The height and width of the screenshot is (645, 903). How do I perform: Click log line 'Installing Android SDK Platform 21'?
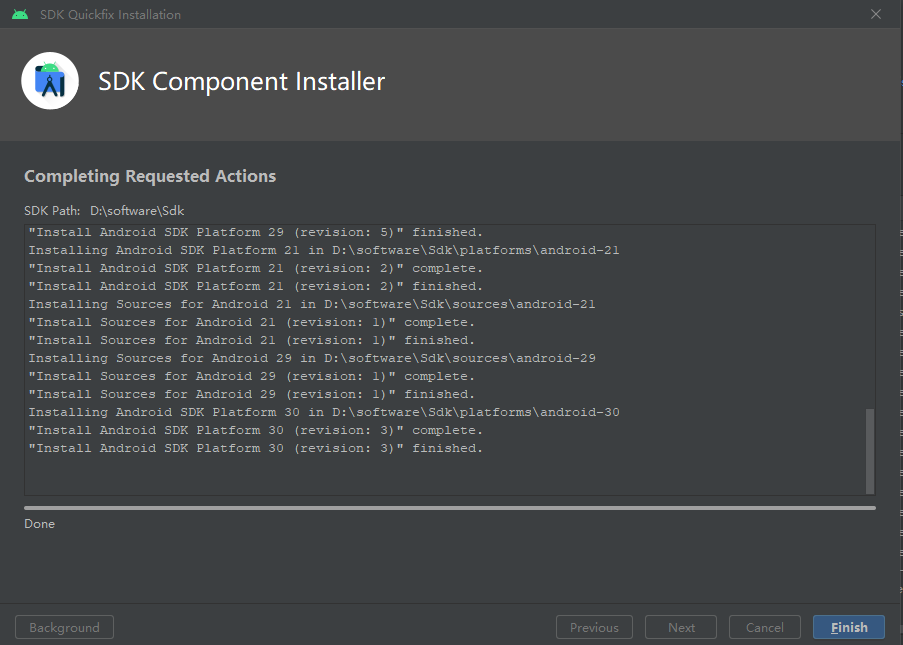[324, 251]
